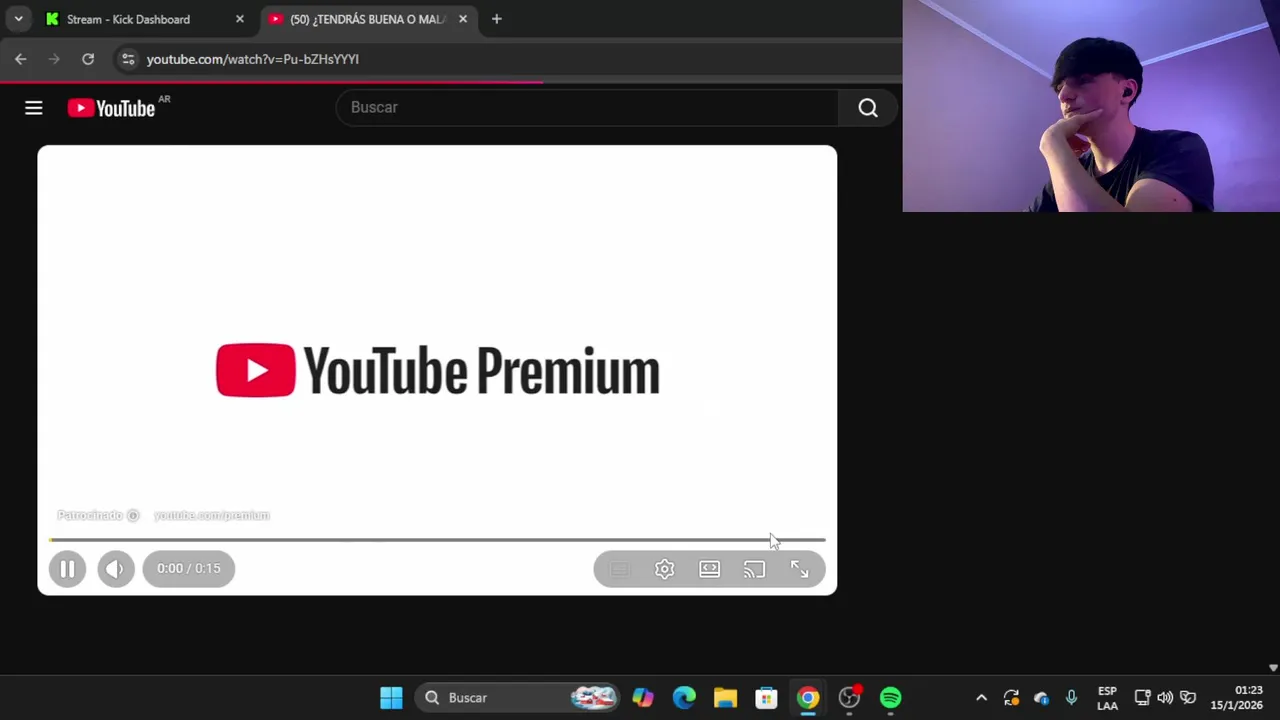Cast the video to a TV

pyautogui.click(x=754, y=569)
